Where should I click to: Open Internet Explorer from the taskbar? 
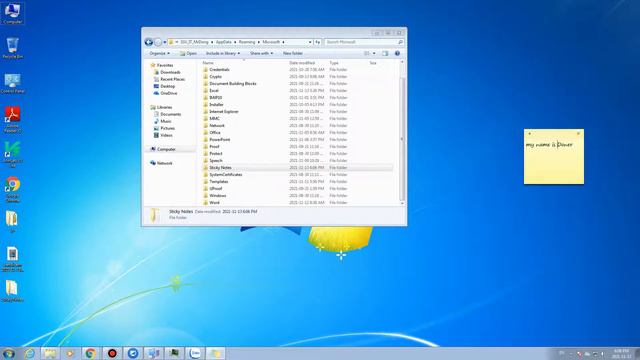(x=29, y=353)
